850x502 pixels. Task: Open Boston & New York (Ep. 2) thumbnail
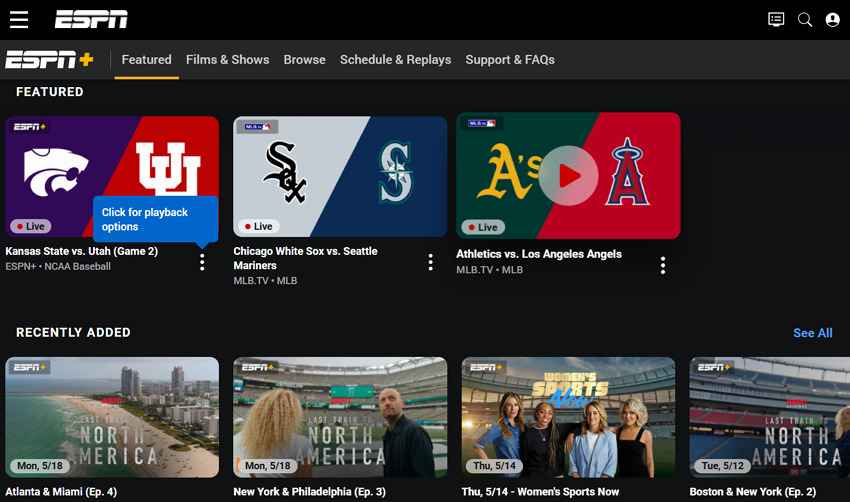tap(770, 417)
